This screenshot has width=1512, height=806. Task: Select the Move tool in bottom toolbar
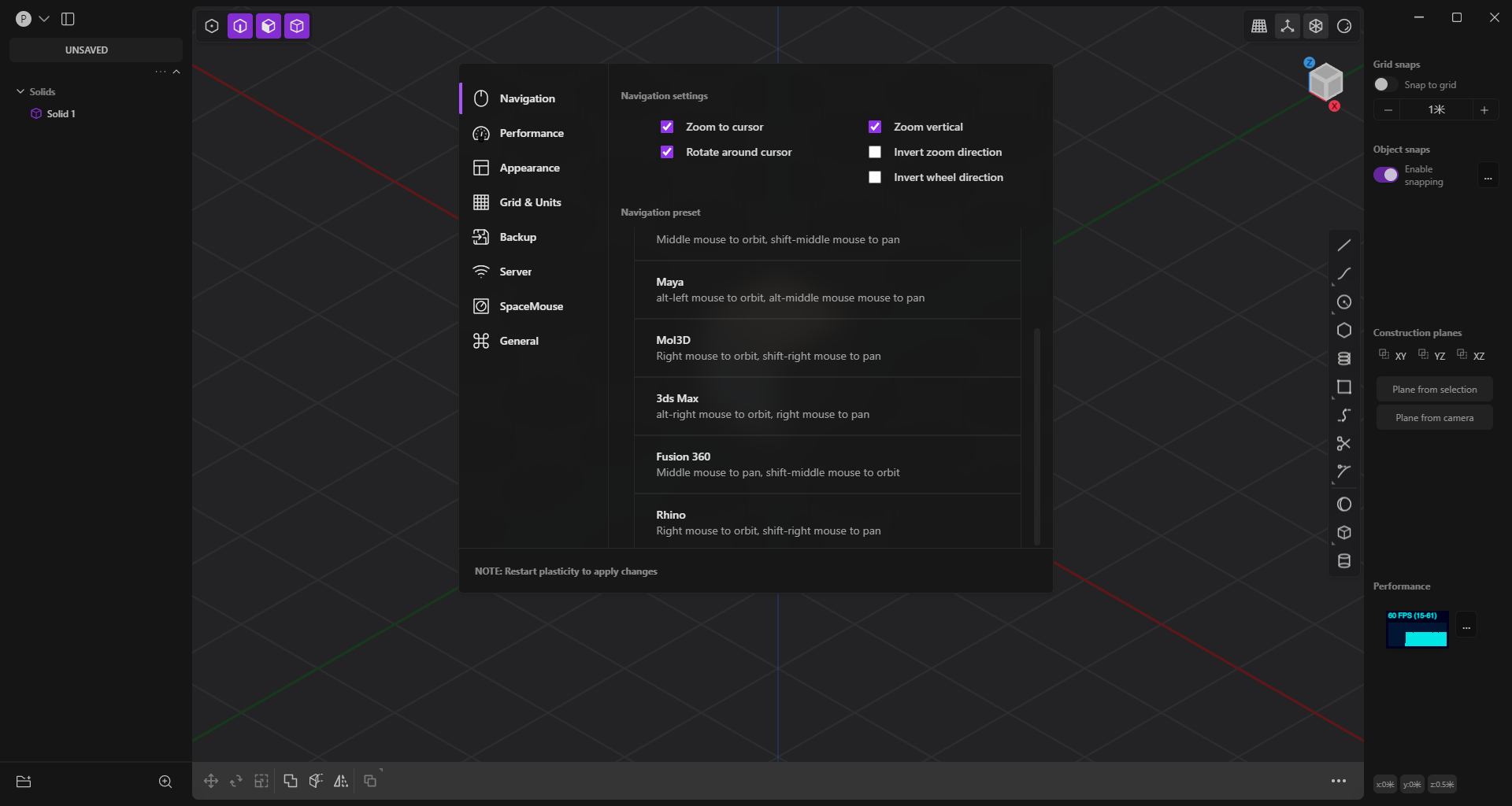point(210,781)
